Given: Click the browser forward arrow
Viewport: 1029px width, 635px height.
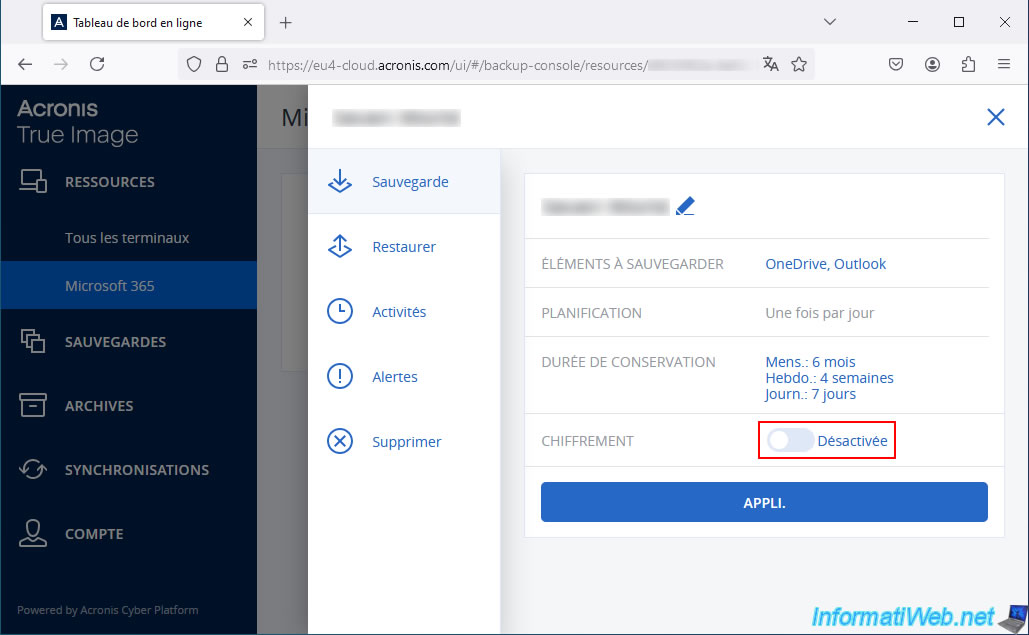Looking at the screenshot, I should click(x=60, y=64).
